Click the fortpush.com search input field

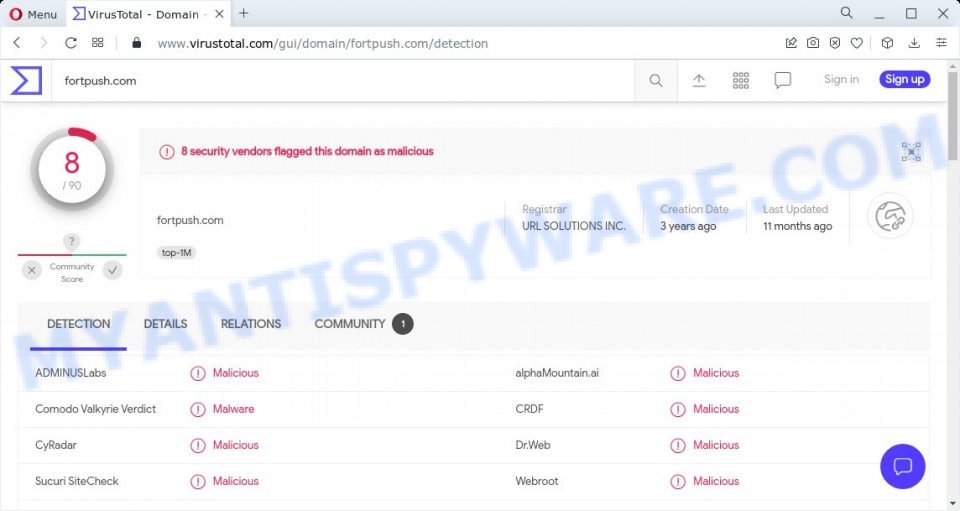pos(343,81)
